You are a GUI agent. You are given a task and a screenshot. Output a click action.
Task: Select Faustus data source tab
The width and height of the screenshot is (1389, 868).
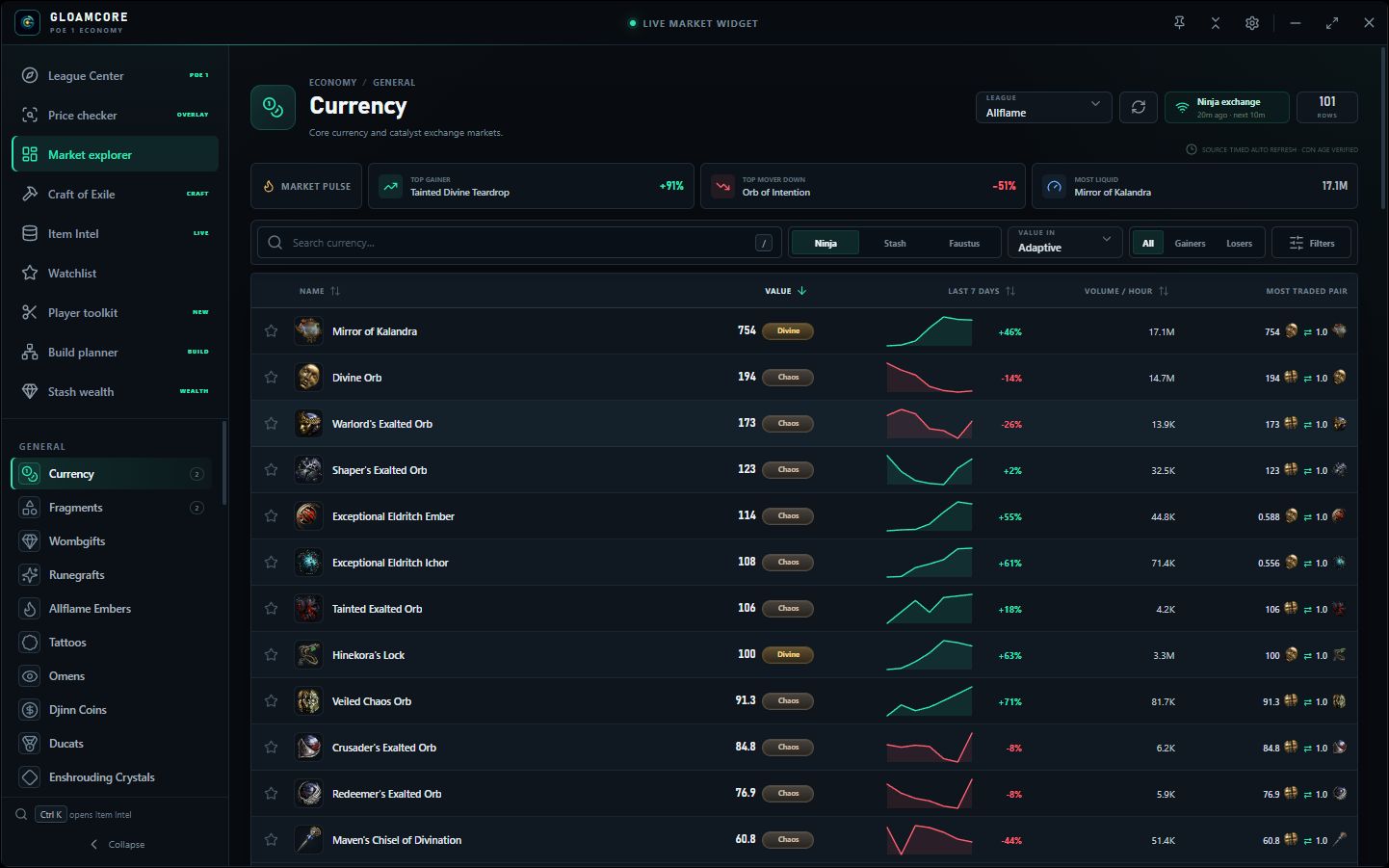(x=964, y=243)
